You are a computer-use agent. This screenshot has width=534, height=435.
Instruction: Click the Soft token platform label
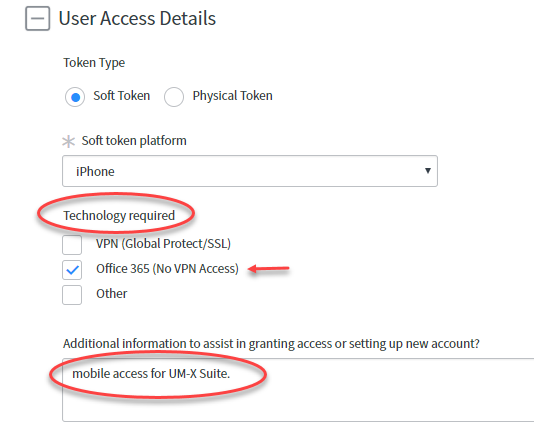[x=134, y=141]
